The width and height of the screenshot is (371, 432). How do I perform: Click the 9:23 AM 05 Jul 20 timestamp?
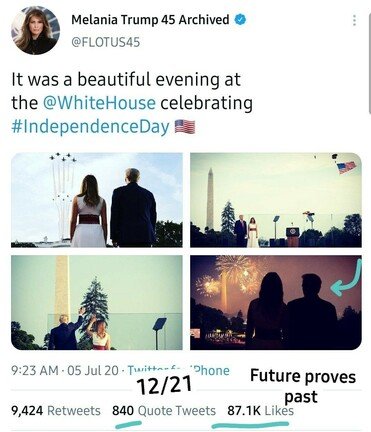pyautogui.click(x=65, y=370)
